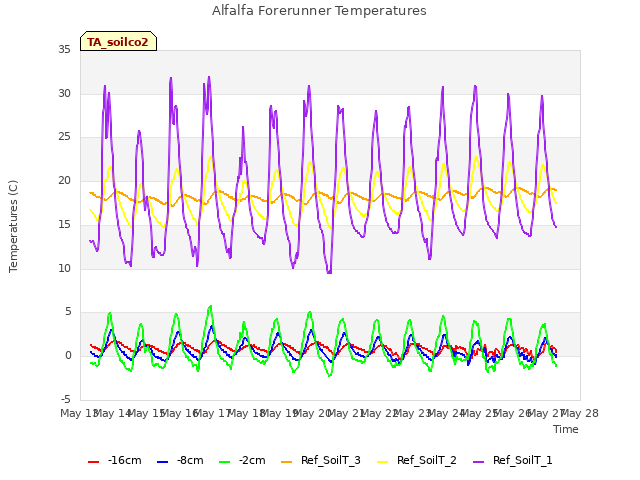Viewport: 640px width, 480px height.
Task: Click the y-axis tick value 20
Action: coord(64,180)
